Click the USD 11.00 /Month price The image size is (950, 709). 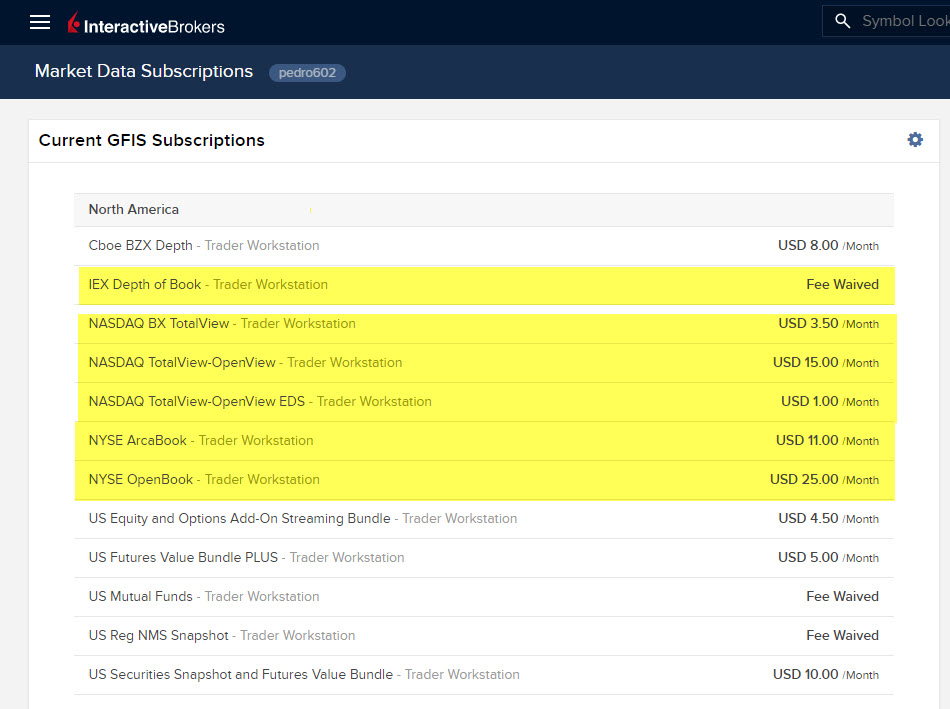[x=827, y=441]
